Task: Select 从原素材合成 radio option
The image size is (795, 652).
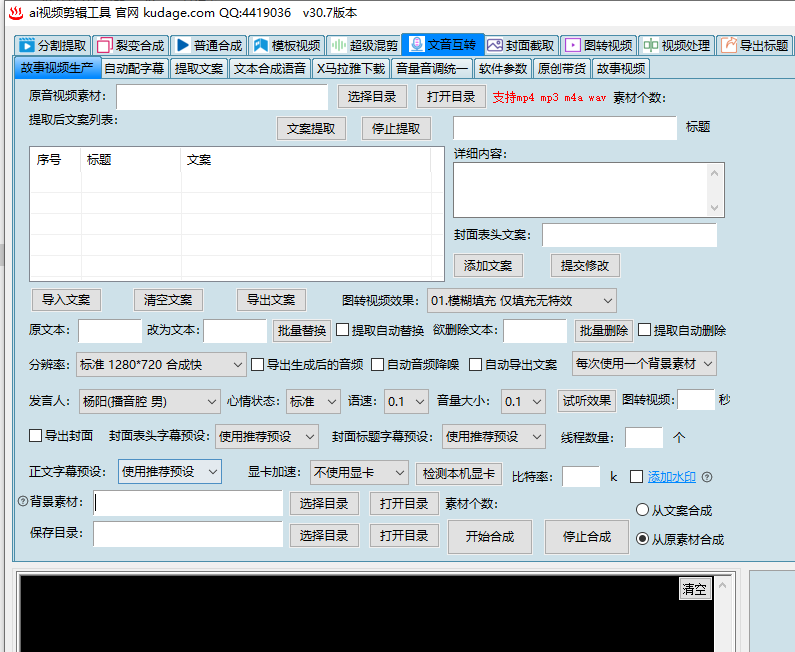Action: 642,539
